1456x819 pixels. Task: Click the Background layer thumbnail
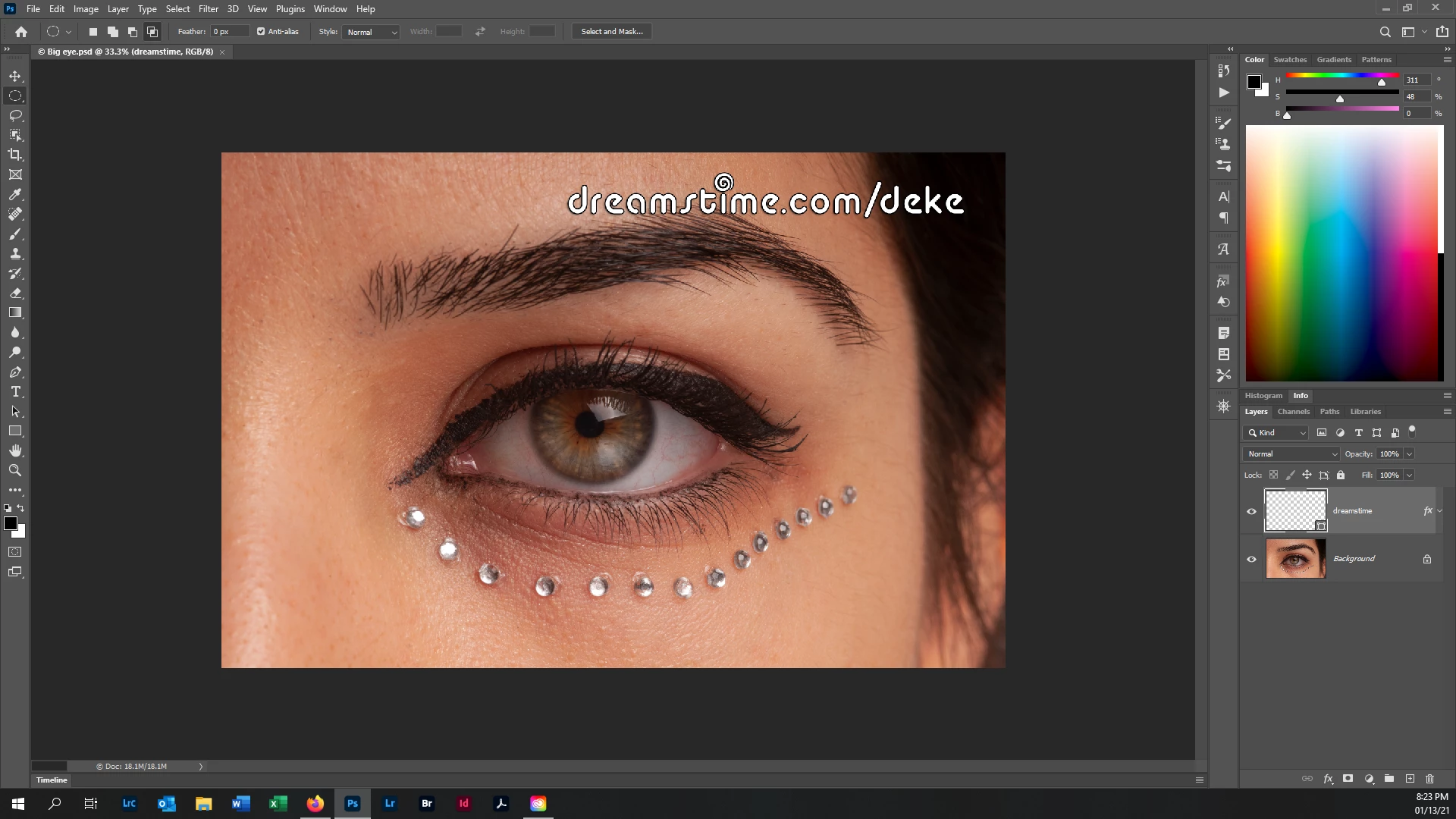click(x=1295, y=559)
